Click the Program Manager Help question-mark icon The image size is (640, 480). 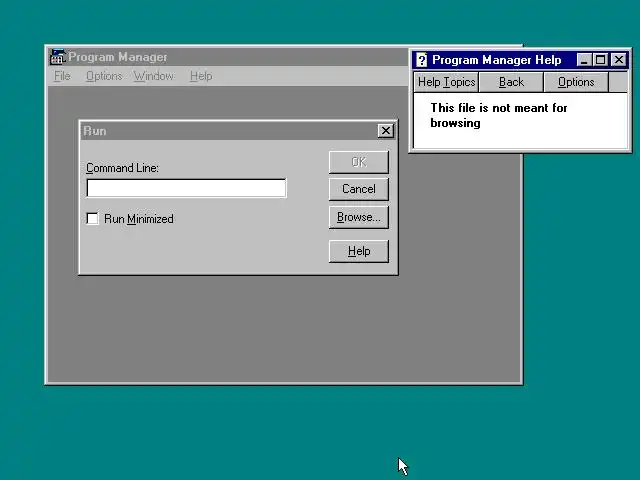coord(422,60)
